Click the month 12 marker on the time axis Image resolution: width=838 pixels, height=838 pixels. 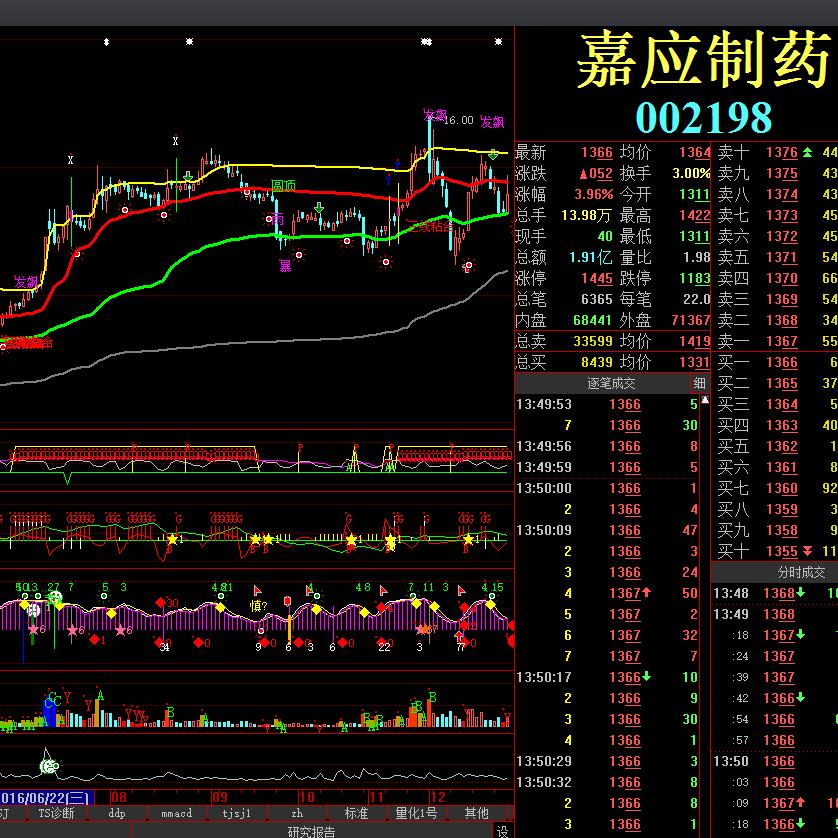pyautogui.click(x=438, y=797)
